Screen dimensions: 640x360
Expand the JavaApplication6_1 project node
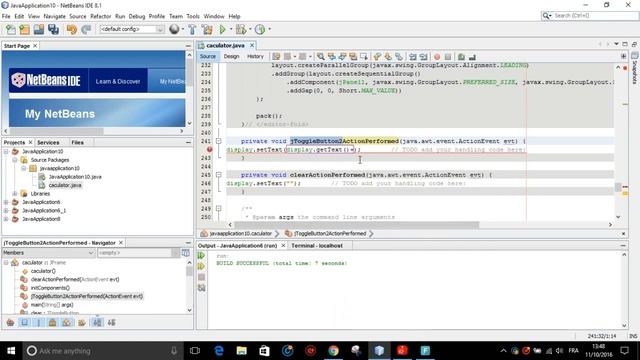point(6,211)
